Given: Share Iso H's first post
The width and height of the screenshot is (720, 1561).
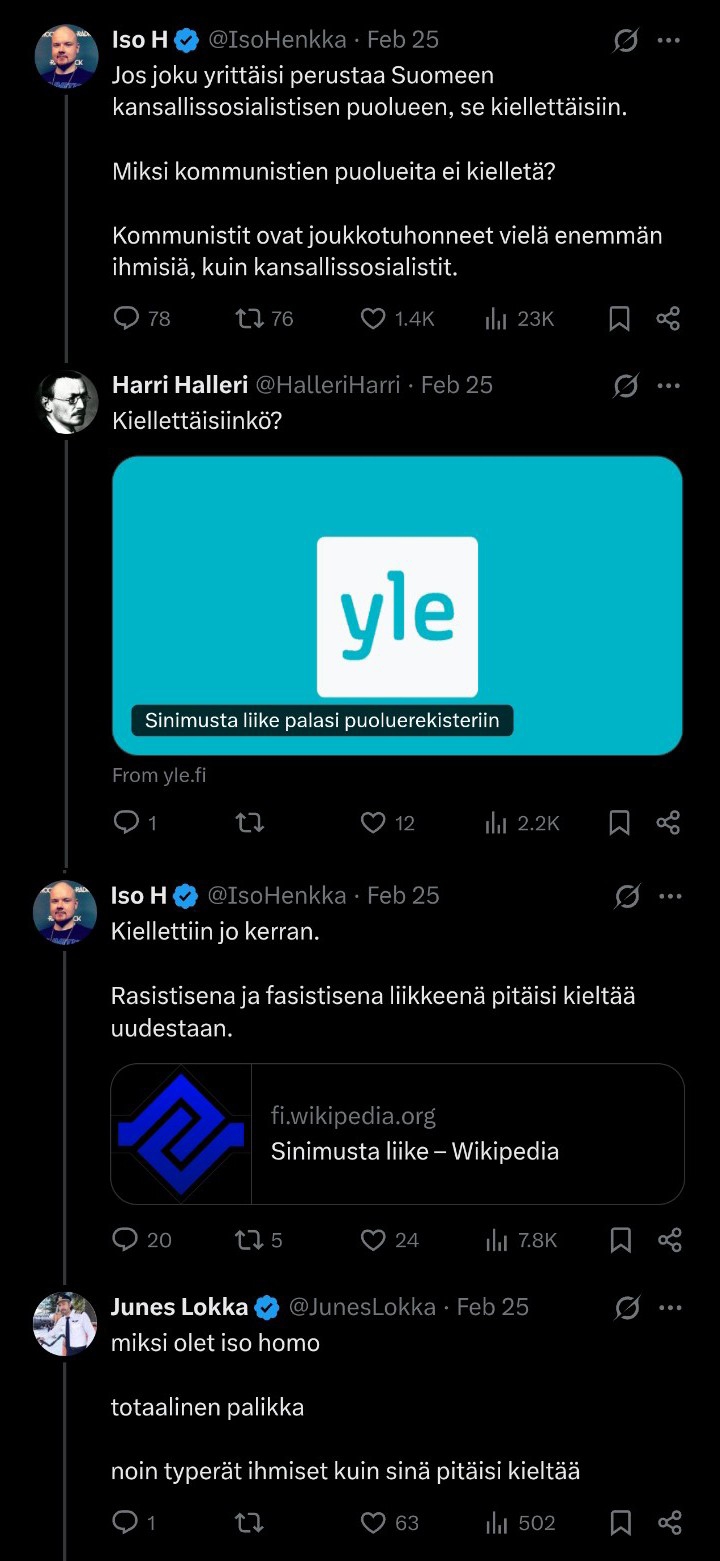Looking at the screenshot, I should pos(668,319).
